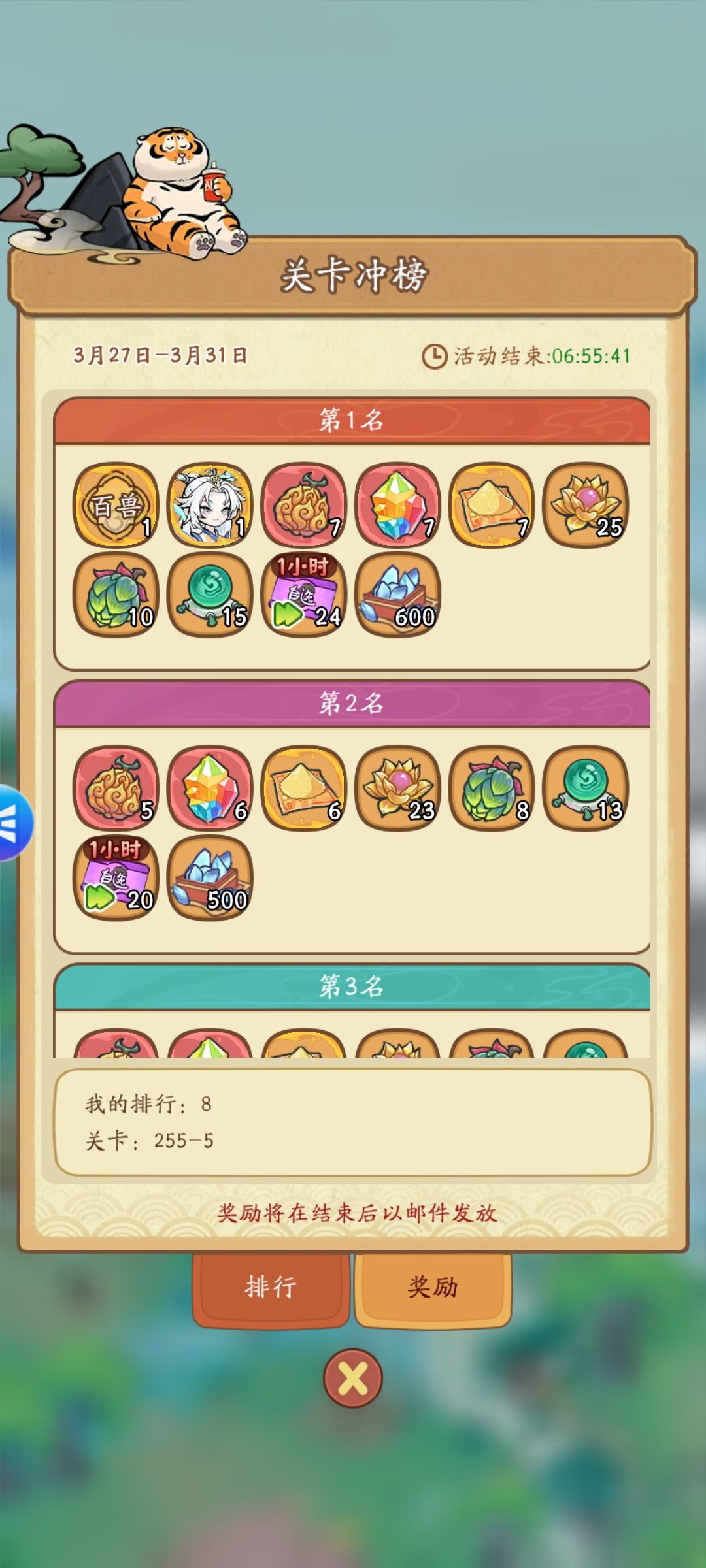
Task: Select second-place golden lotus showing 23
Action: (x=397, y=788)
